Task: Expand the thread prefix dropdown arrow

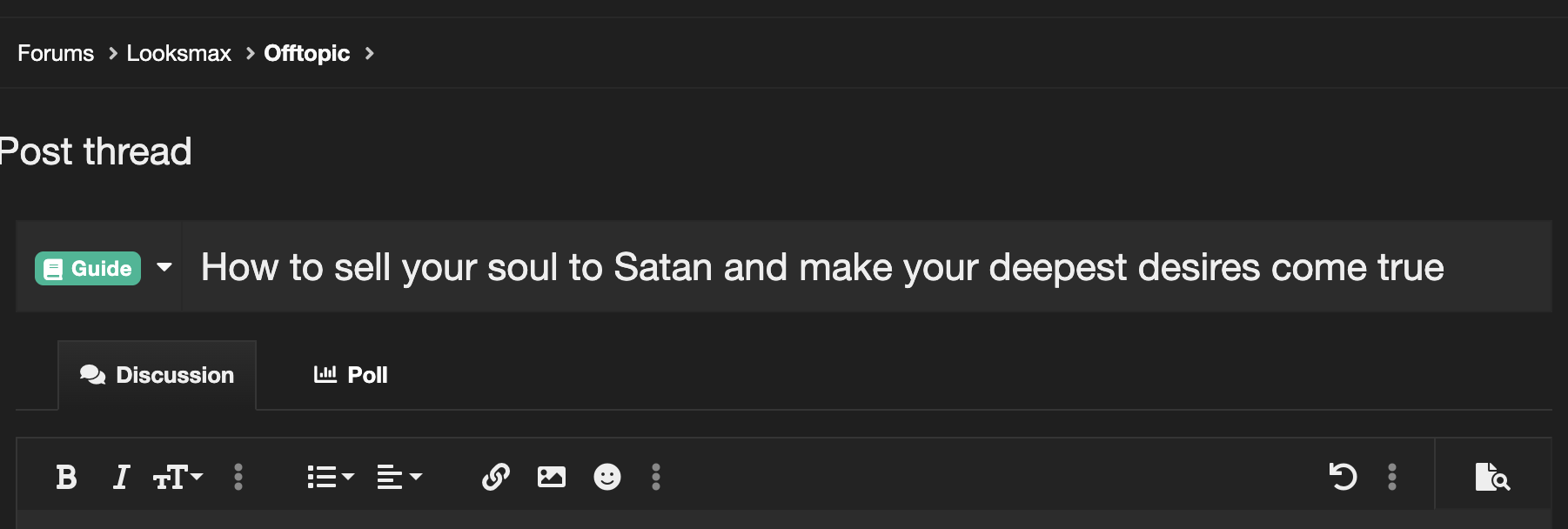Action: [x=164, y=267]
